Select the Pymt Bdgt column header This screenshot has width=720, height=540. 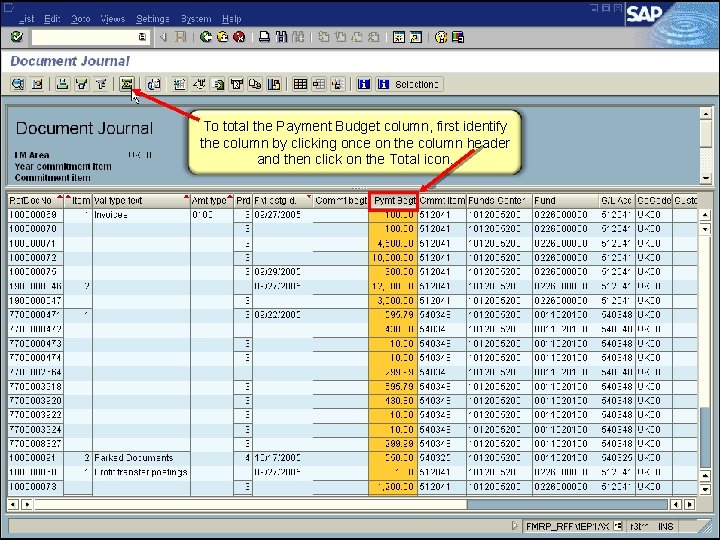click(394, 201)
